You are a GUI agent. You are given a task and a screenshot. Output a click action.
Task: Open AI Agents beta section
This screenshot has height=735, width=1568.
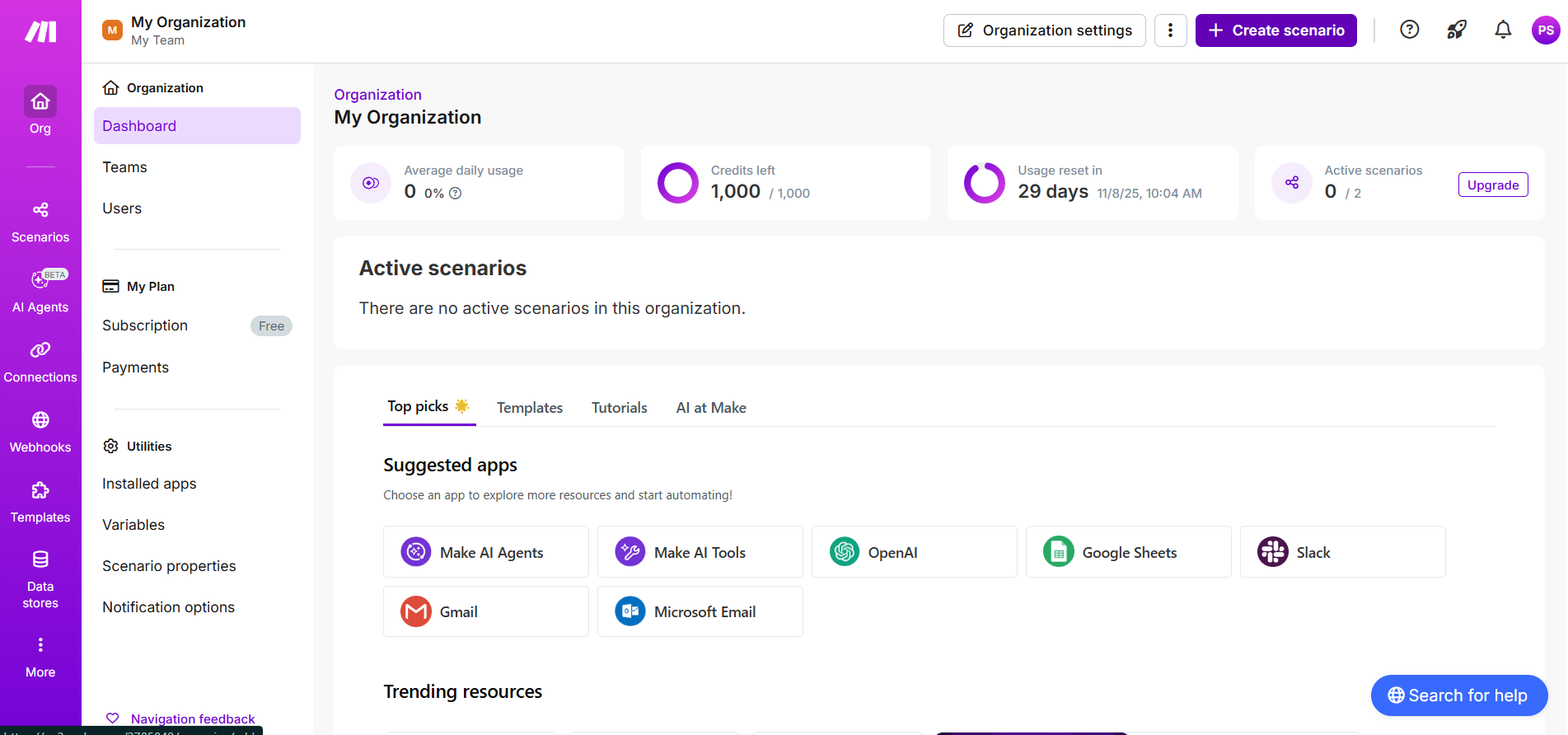(x=40, y=293)
